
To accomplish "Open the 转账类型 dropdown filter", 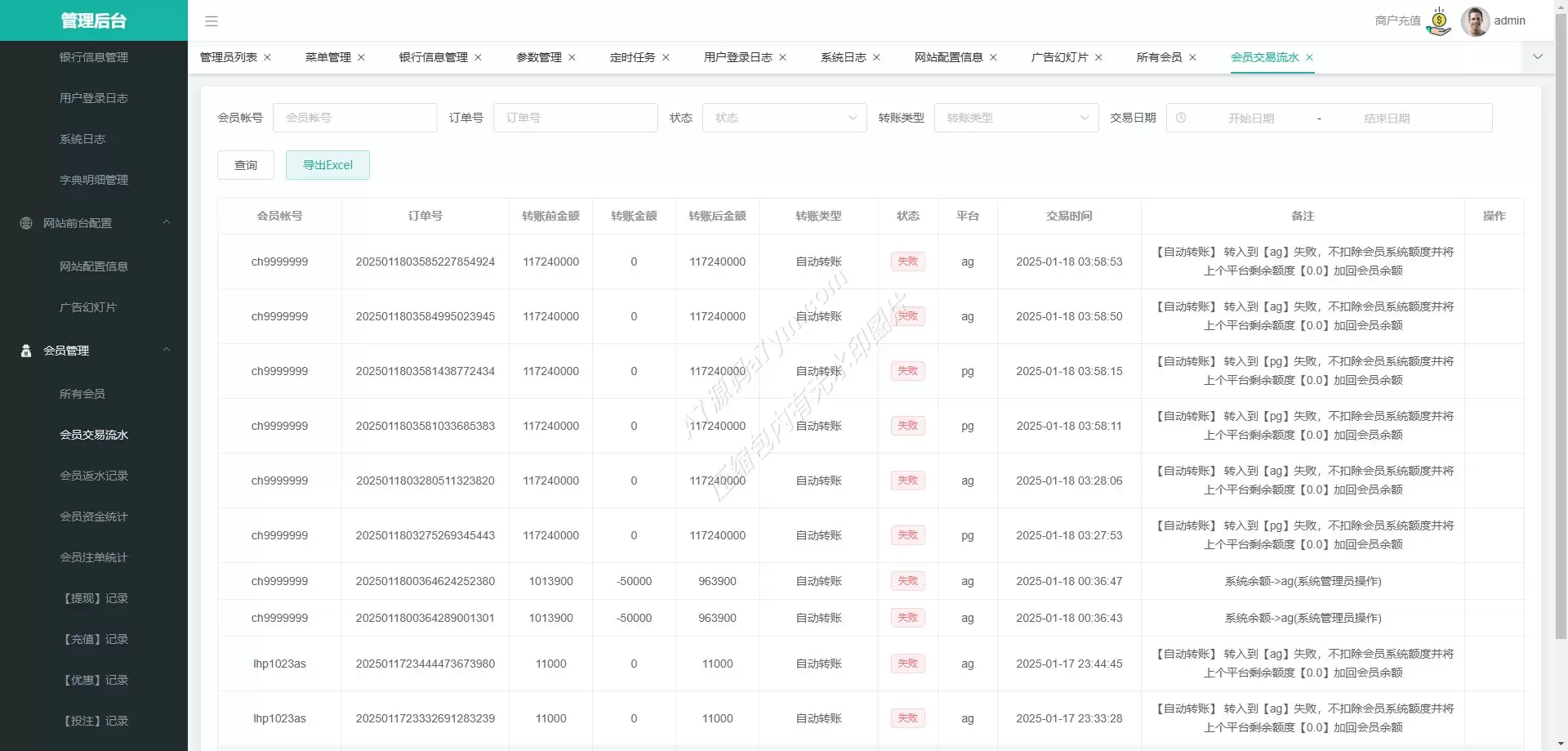I will pyautogui.click(x=1016, y=118).
